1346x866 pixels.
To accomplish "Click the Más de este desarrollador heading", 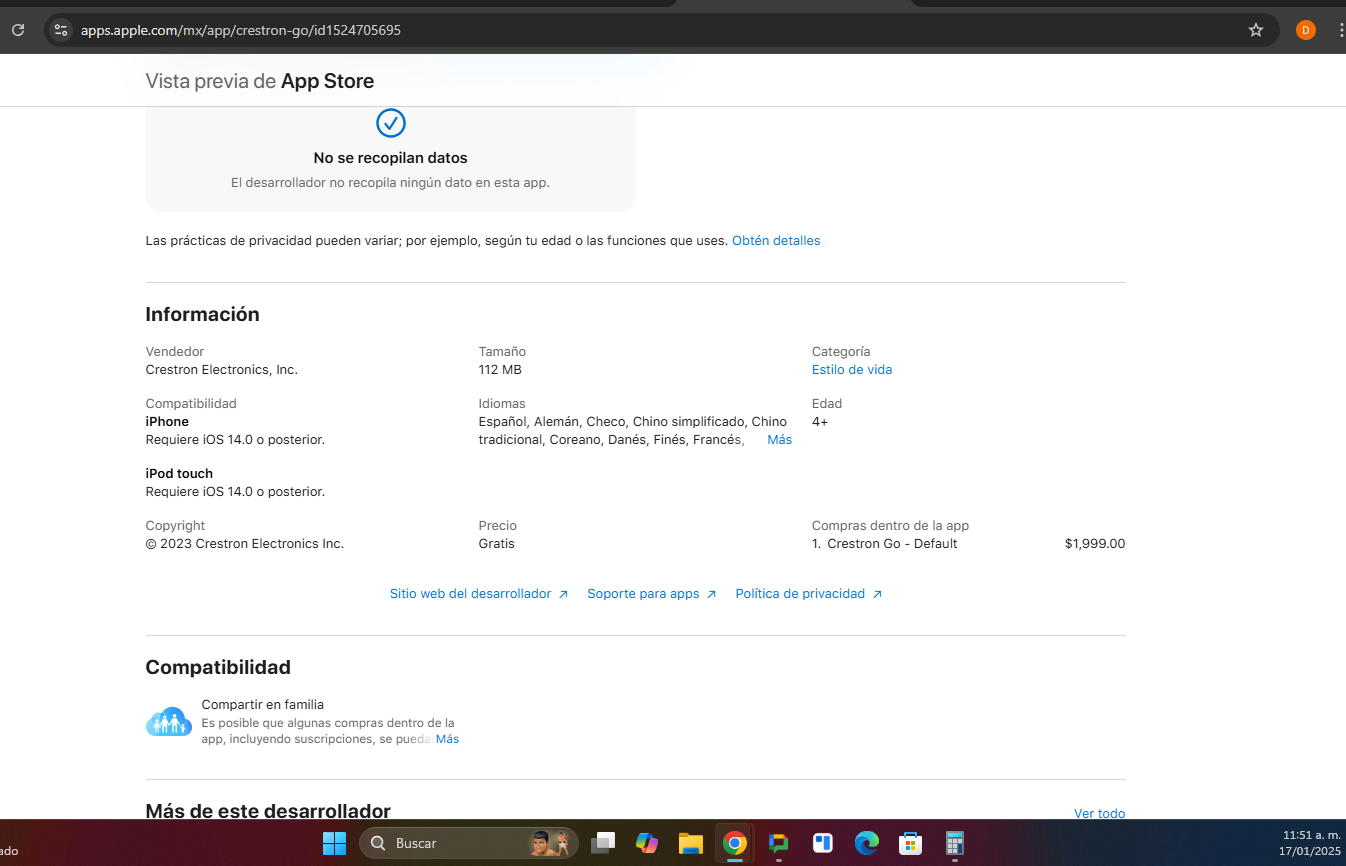I will coord(268,811).
